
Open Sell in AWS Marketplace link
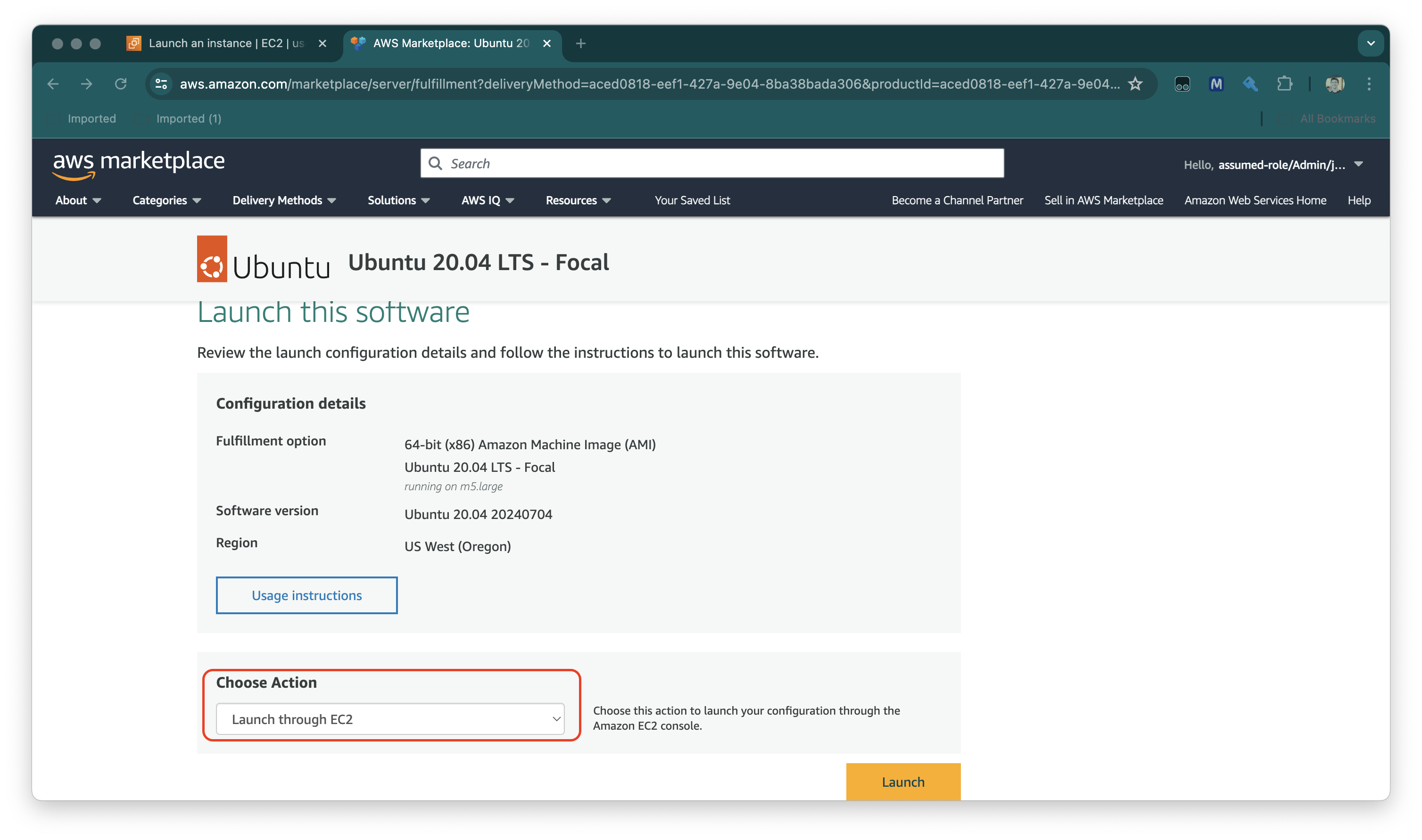[x=1103, y=200]
